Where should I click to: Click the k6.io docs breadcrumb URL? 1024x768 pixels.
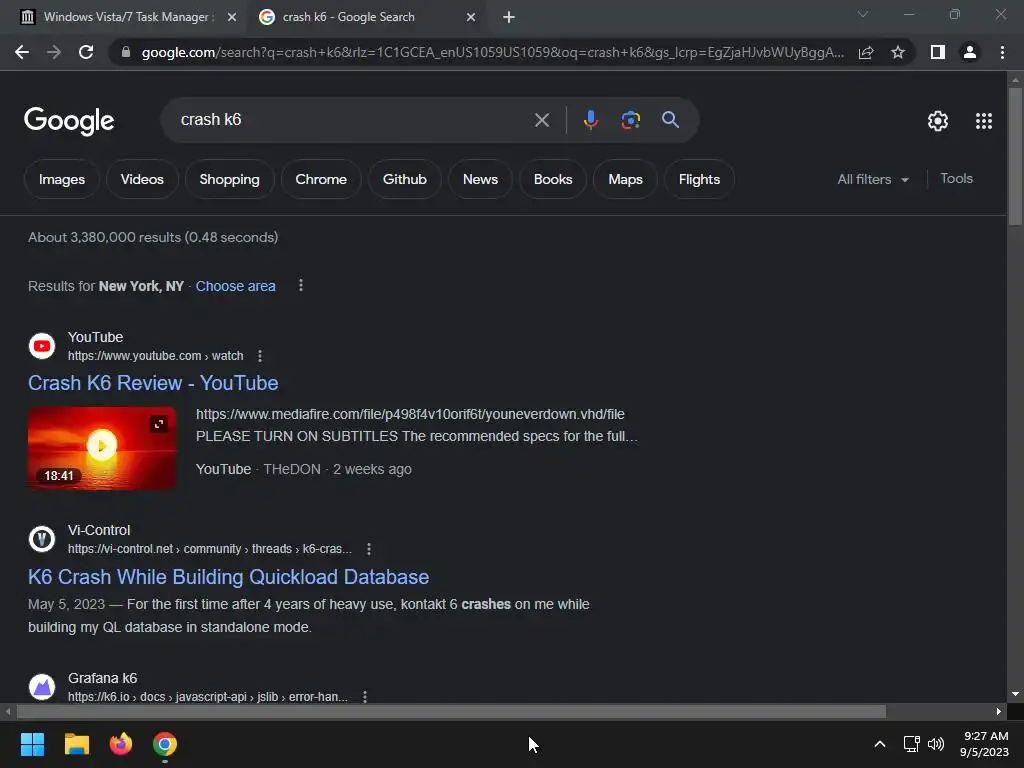pyautogui.click(x=208, y=697)
